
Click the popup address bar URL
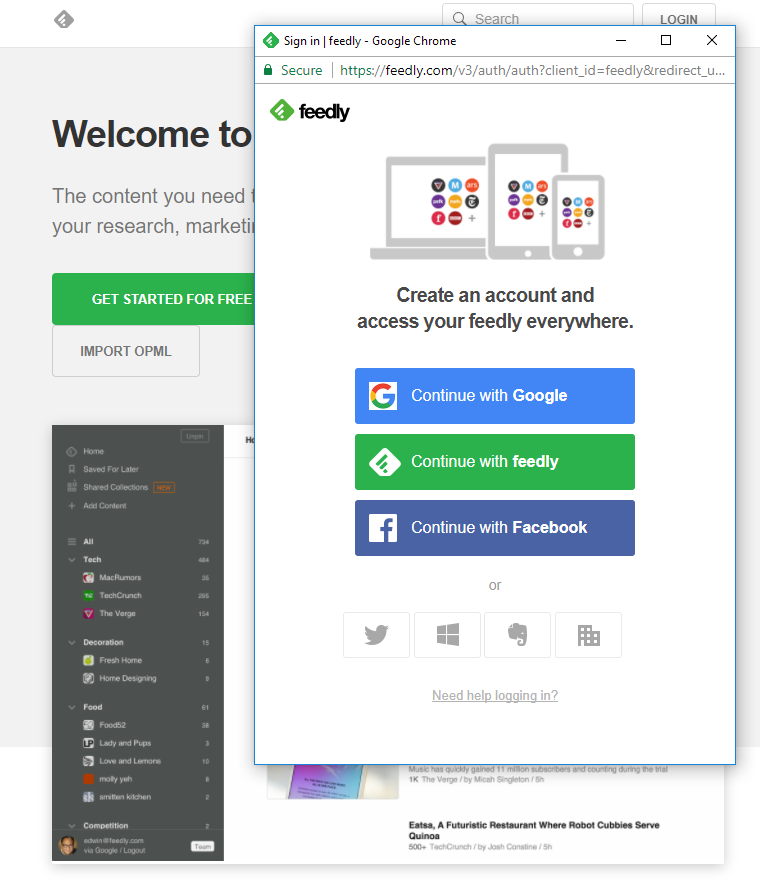532,70
